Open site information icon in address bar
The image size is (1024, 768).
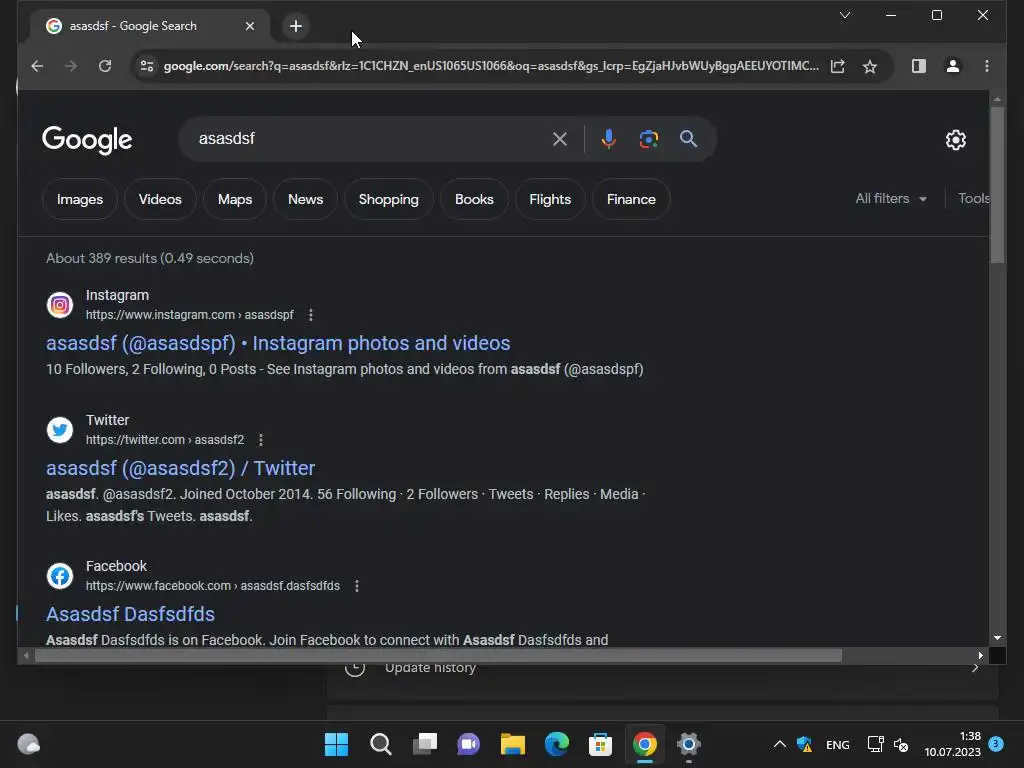[x=147, y=66]
